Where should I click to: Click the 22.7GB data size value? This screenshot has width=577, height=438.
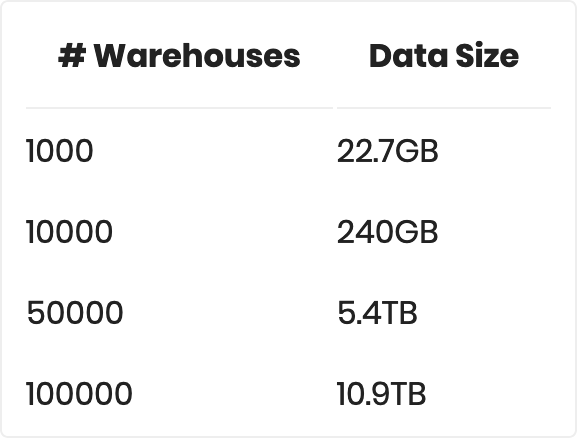(387, 151)
